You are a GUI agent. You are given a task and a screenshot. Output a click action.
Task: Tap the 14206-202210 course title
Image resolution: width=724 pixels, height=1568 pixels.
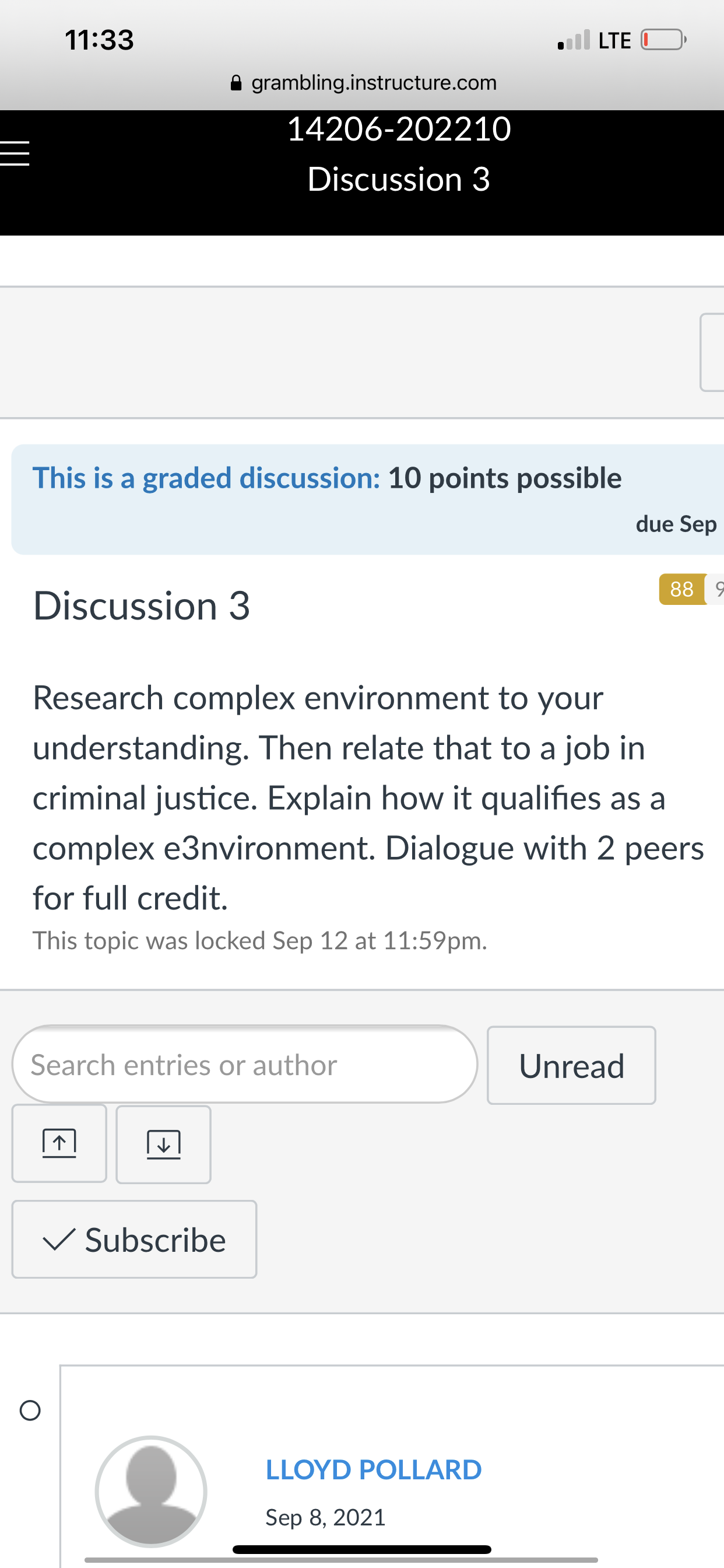pos(399,129)
